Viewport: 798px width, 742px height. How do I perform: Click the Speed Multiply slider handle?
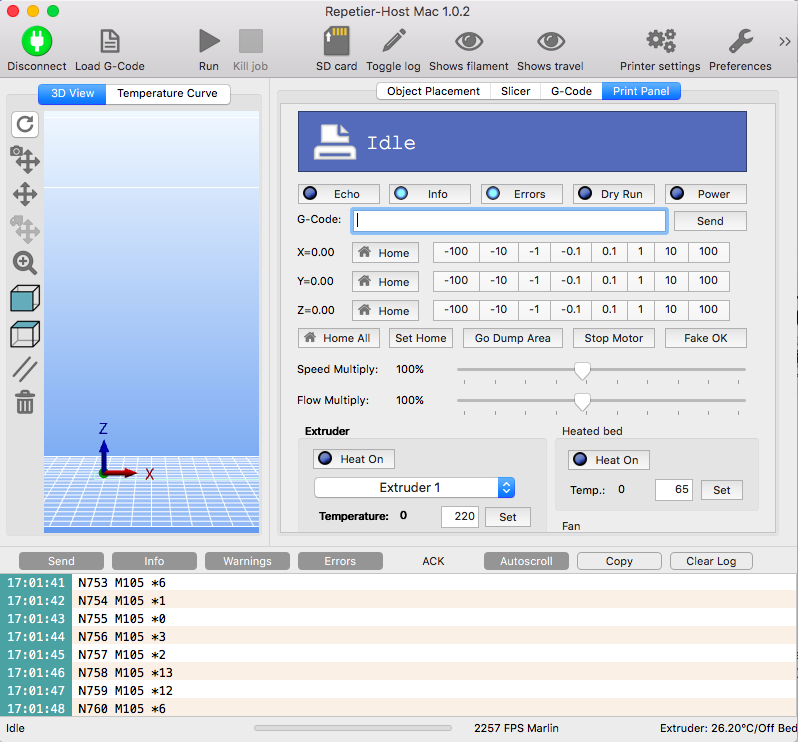582,371
